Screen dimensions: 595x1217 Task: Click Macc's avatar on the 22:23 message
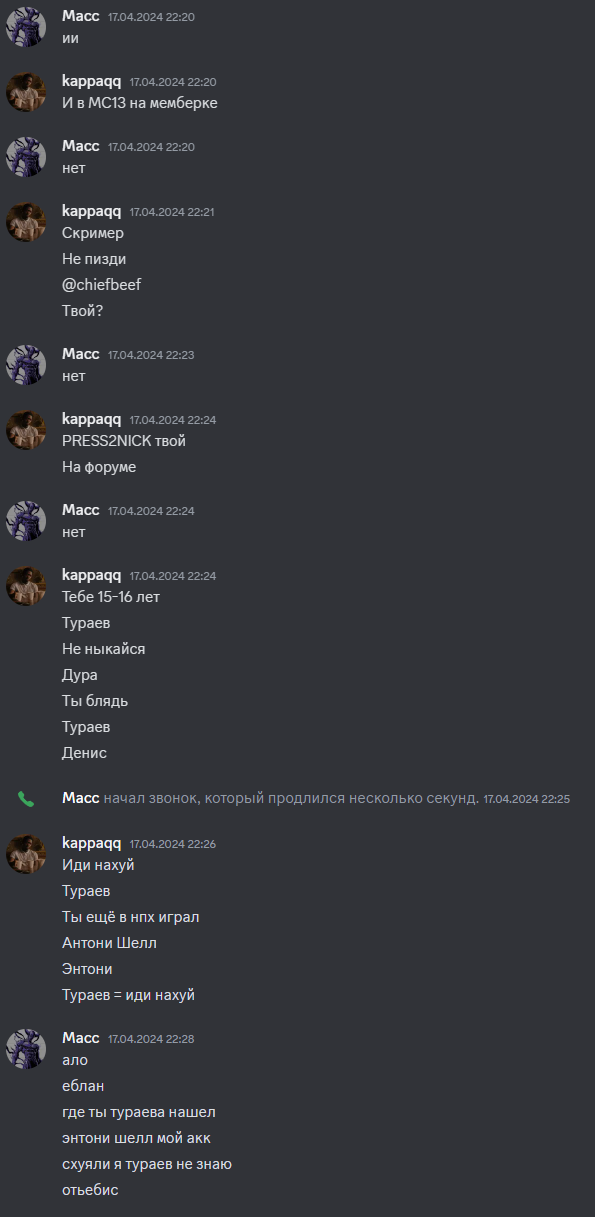[26, 365]
